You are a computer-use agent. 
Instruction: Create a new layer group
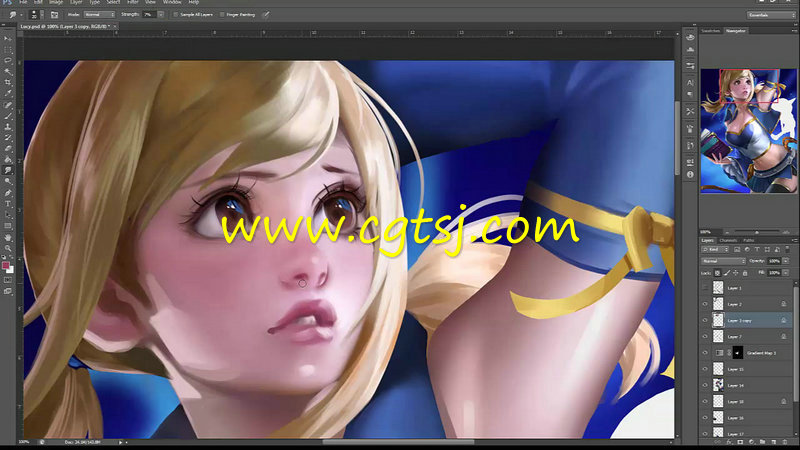[762, 442]
